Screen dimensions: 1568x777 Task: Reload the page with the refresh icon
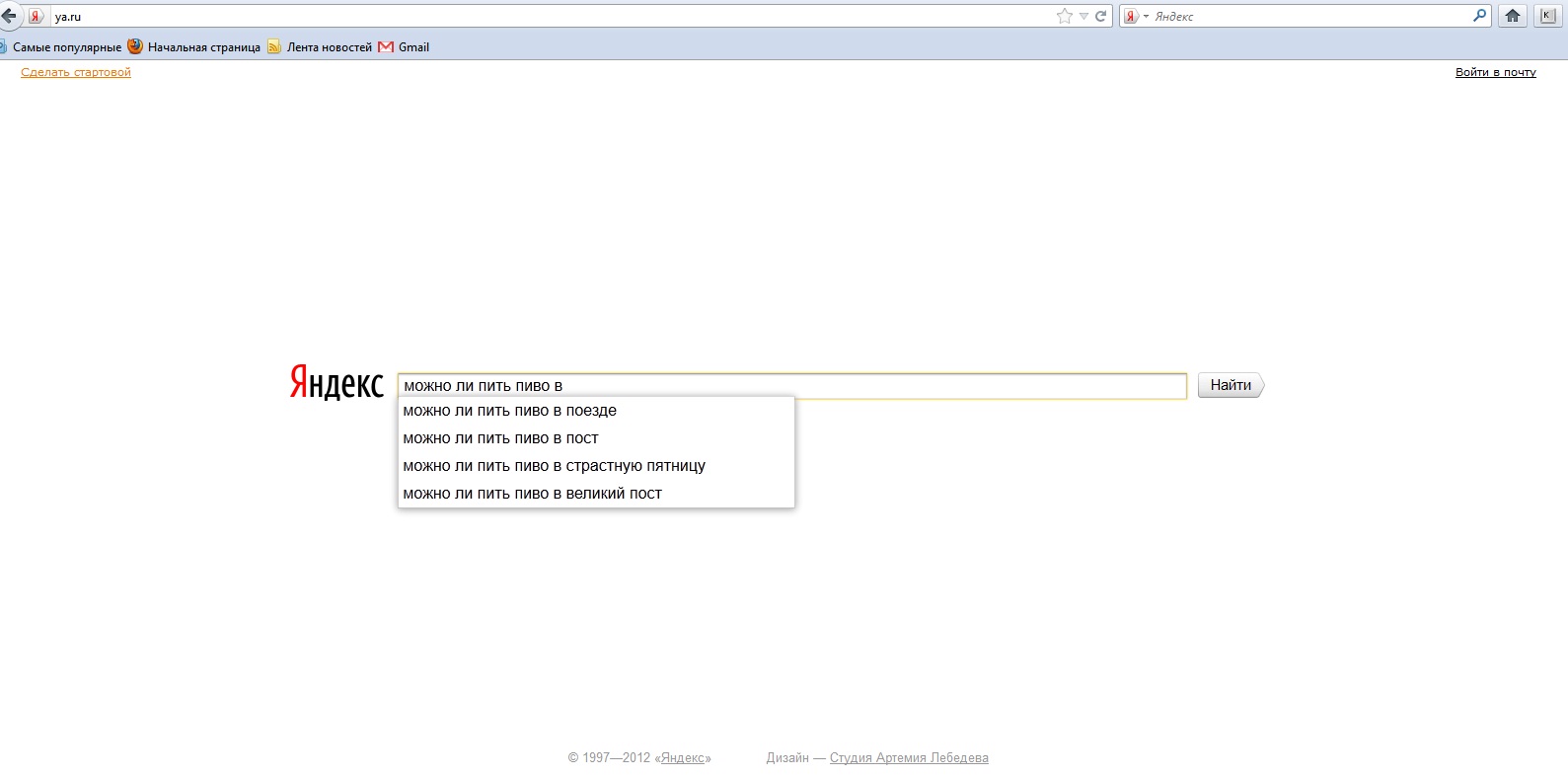click(1100, 16)
